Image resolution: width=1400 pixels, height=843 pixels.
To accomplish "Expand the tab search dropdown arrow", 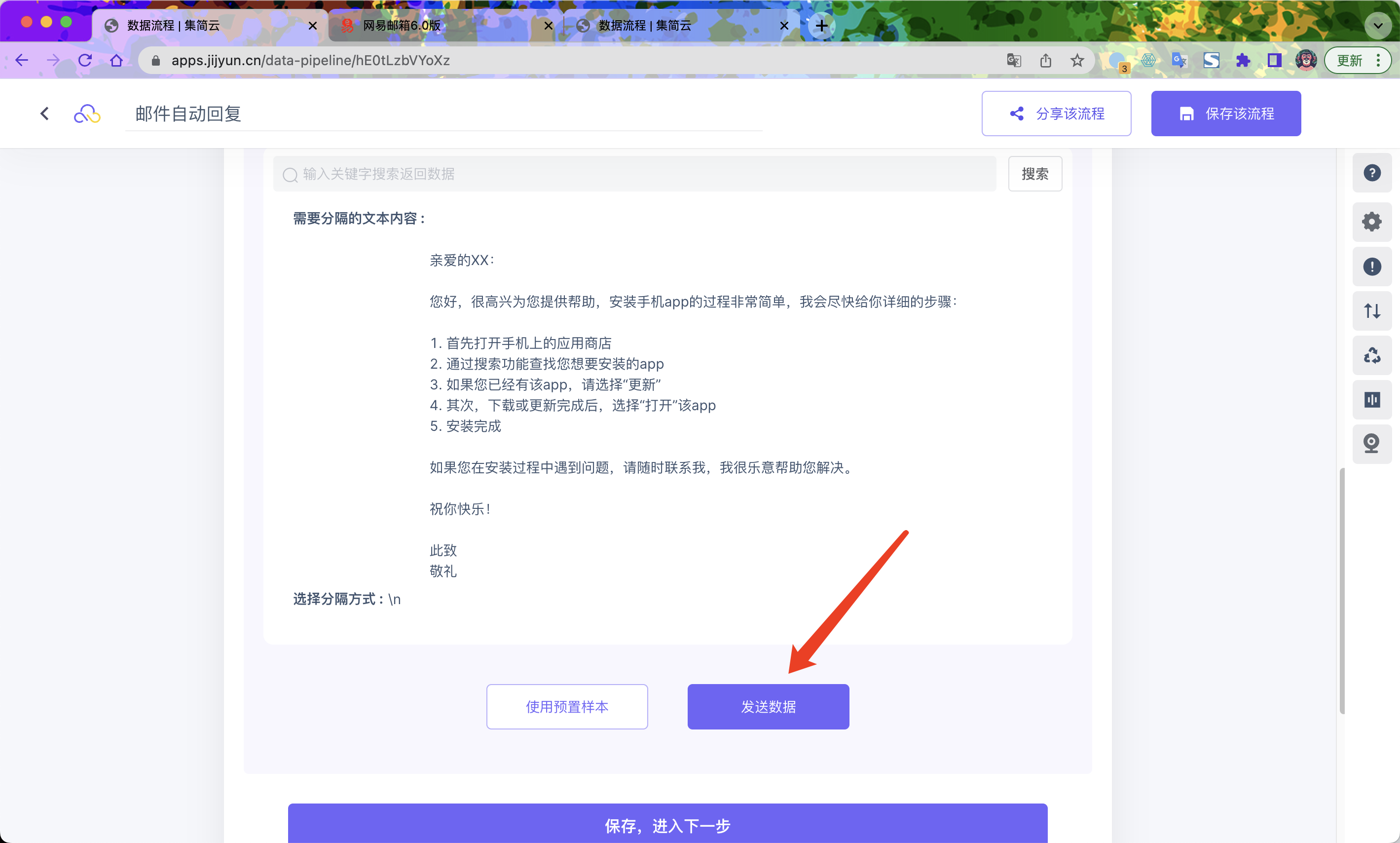I will pos(1378,26).
